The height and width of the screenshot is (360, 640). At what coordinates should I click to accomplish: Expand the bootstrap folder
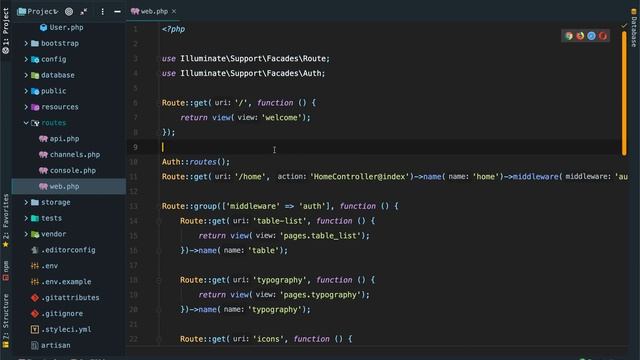26,43
